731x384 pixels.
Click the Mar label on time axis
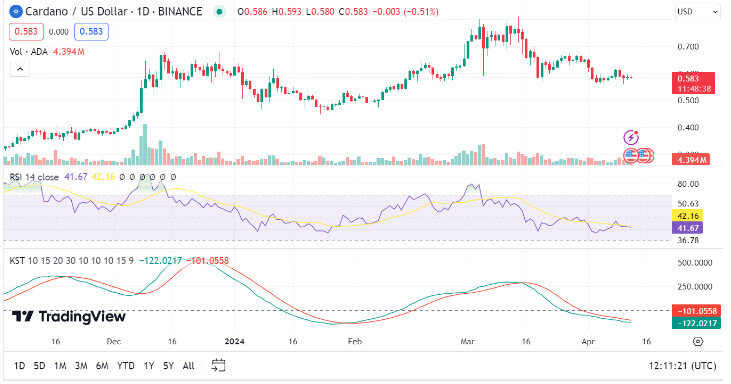pos(468,342)
